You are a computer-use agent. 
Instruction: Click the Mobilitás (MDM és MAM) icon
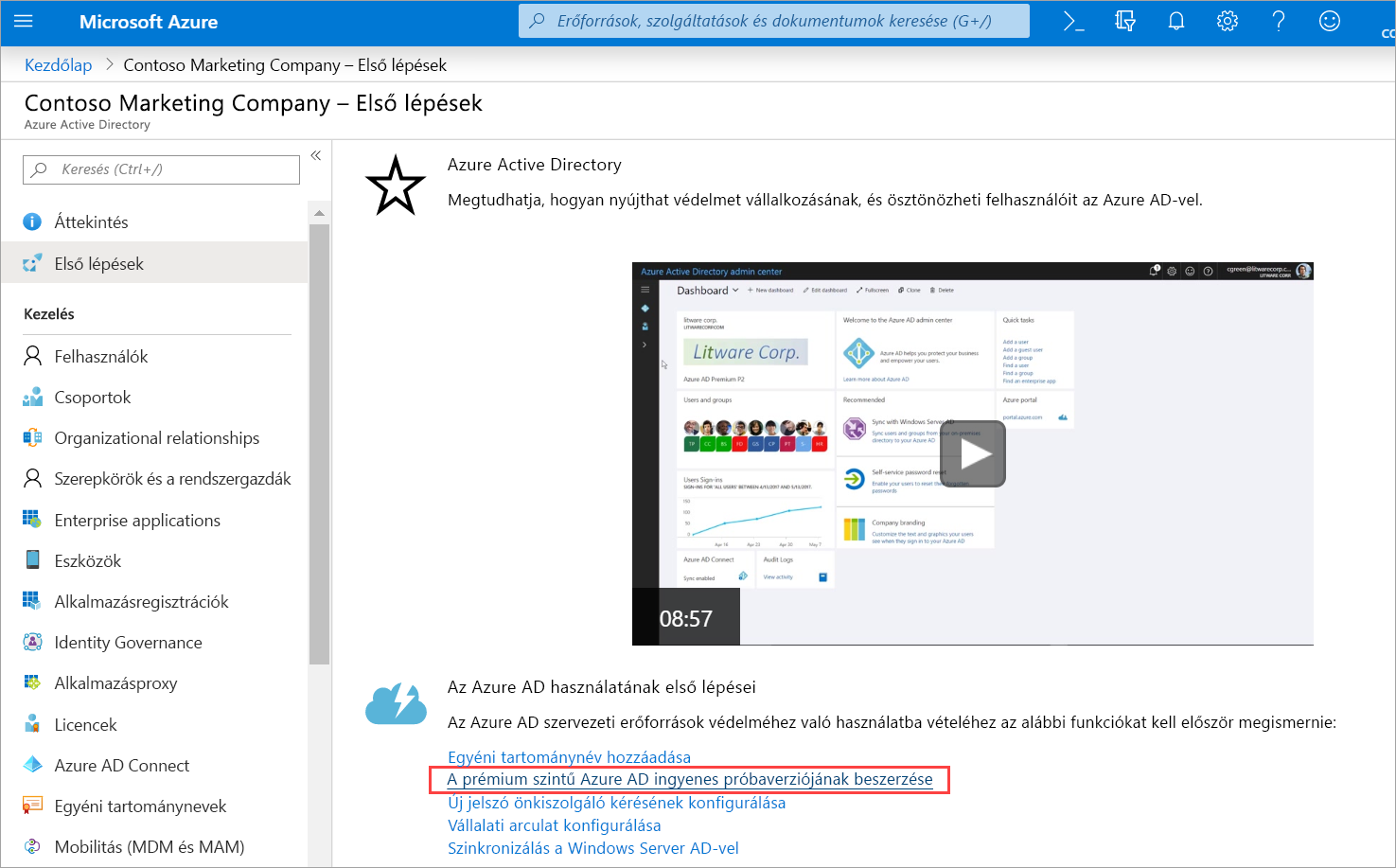tap(32, 846)
